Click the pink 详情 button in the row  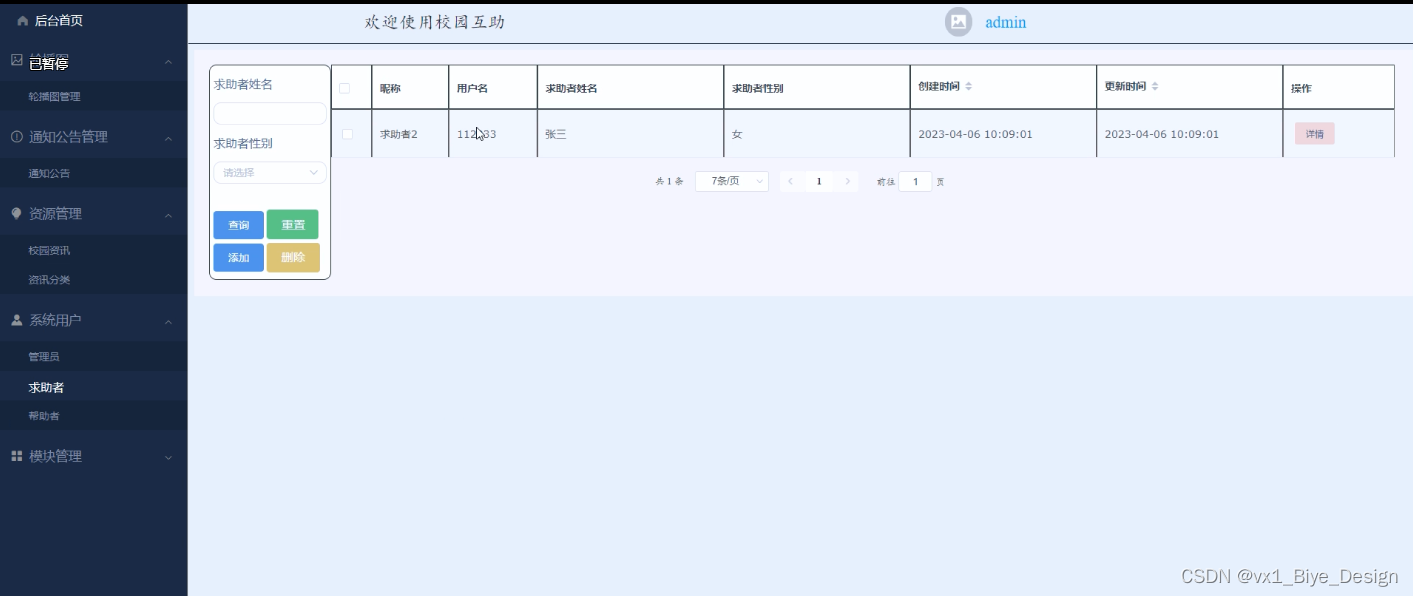pyautogui.click(x=1314, y=134)
